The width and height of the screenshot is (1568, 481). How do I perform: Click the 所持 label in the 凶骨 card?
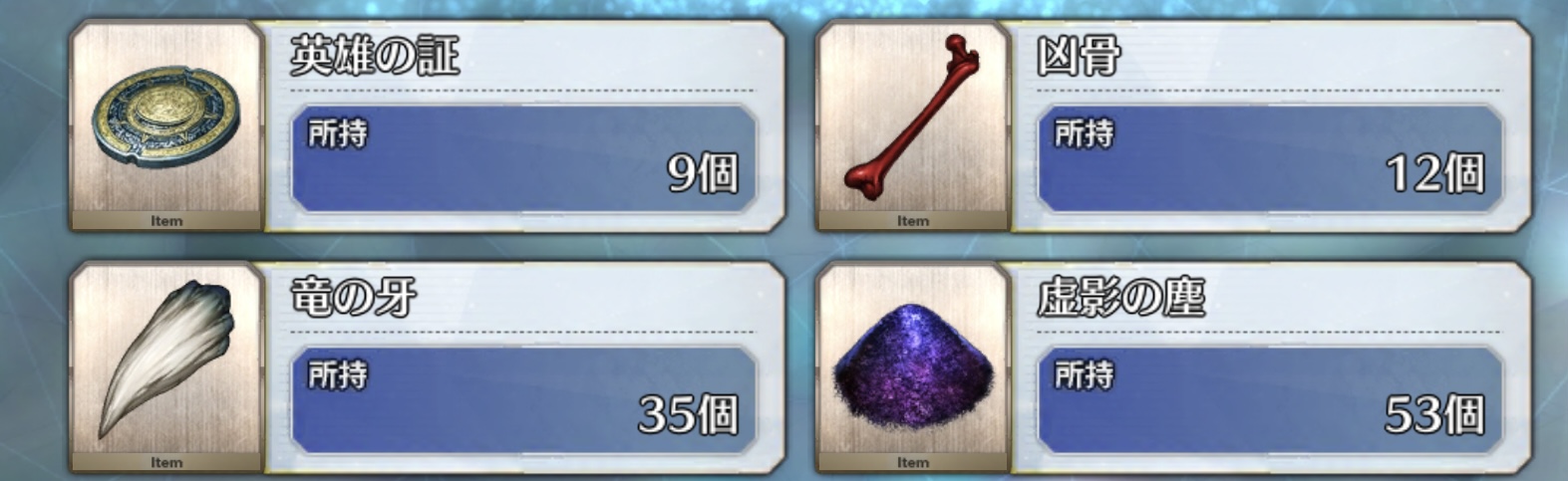tap(1084, 132)
